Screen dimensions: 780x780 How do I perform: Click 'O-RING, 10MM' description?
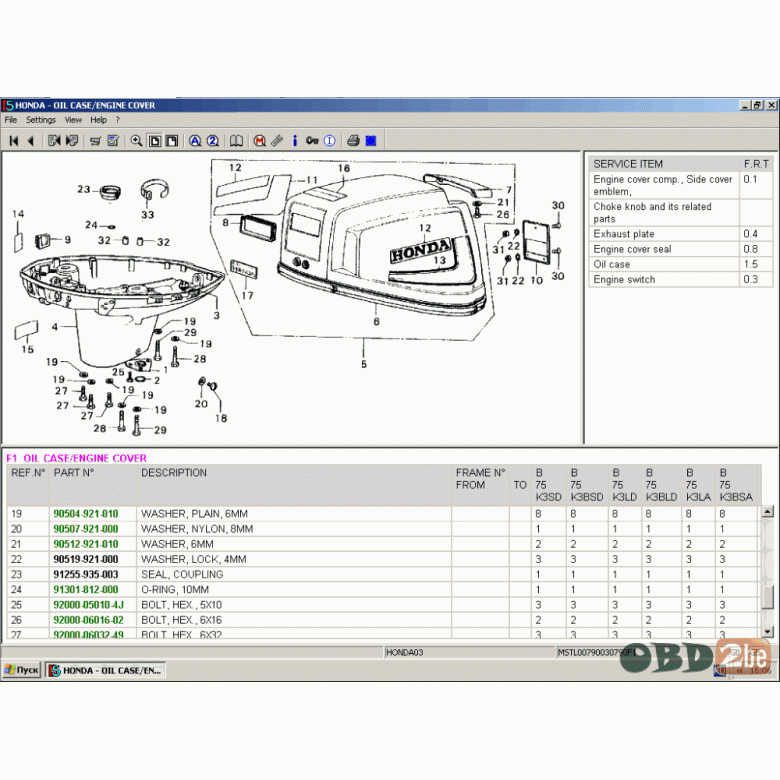coord(175,589)
